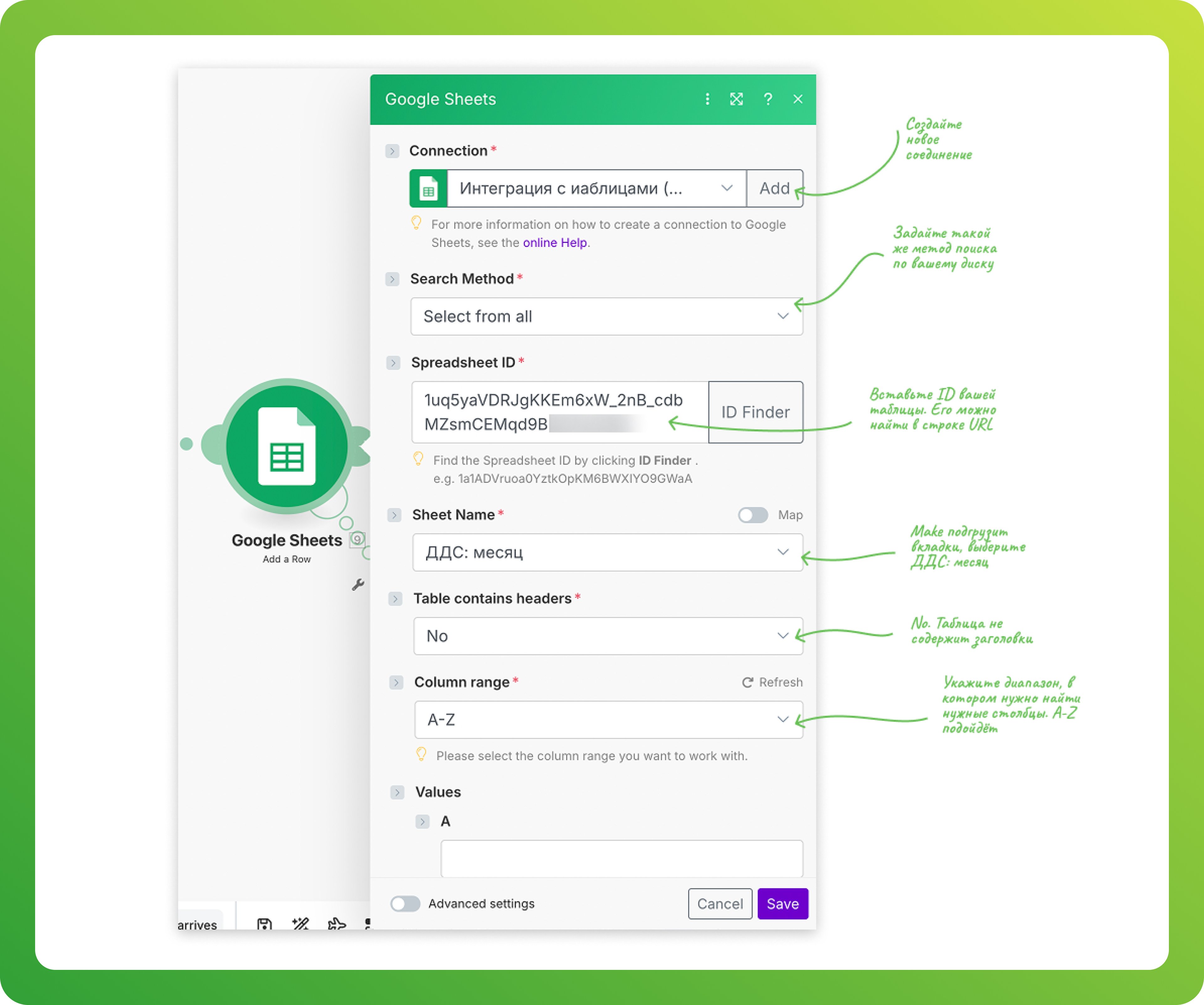Click the save scenario disk icon
1204x1005 pixels.
pyautogui.click(x=264, y=923)
